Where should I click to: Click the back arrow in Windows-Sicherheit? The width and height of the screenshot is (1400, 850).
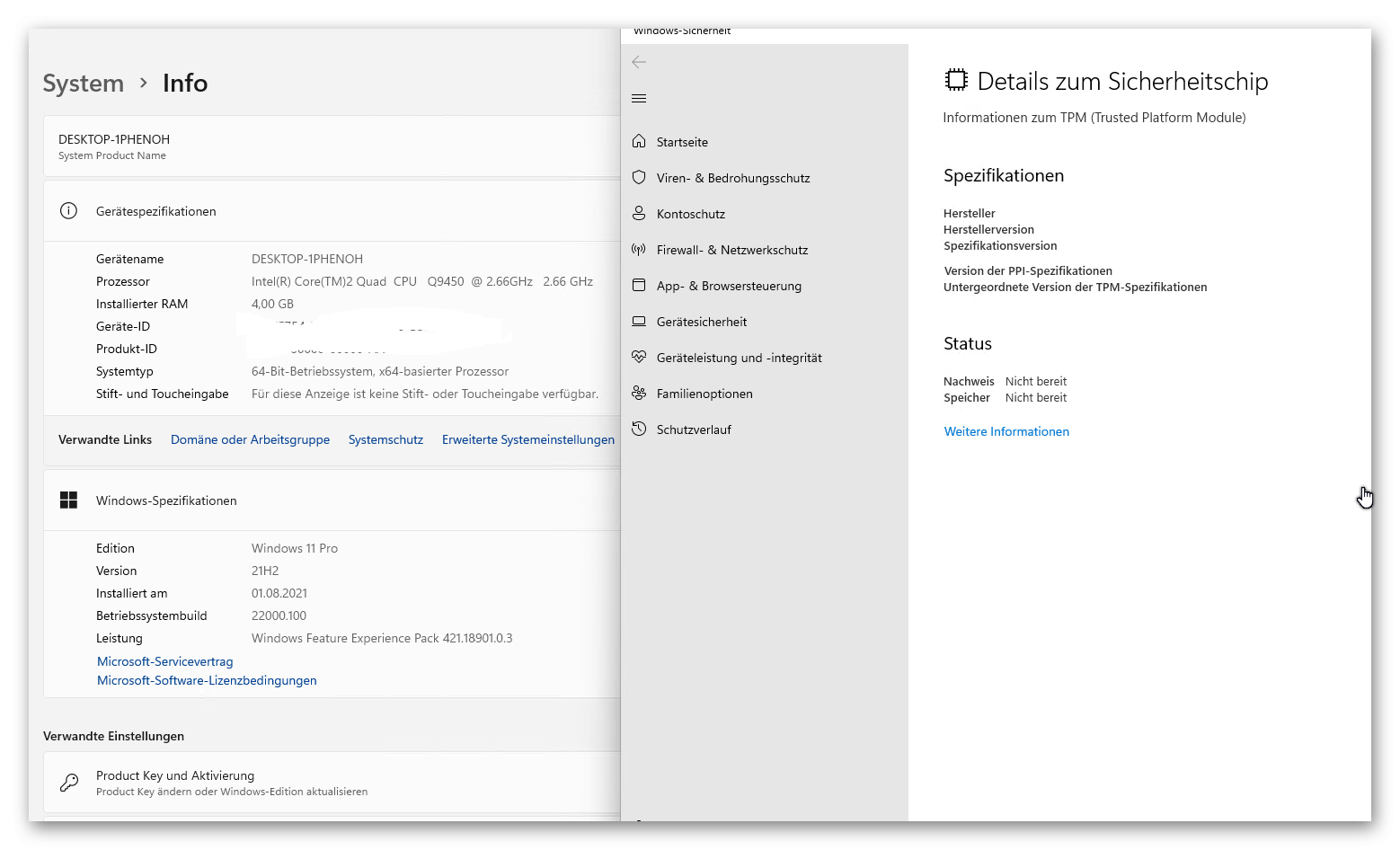coord(639,62)
